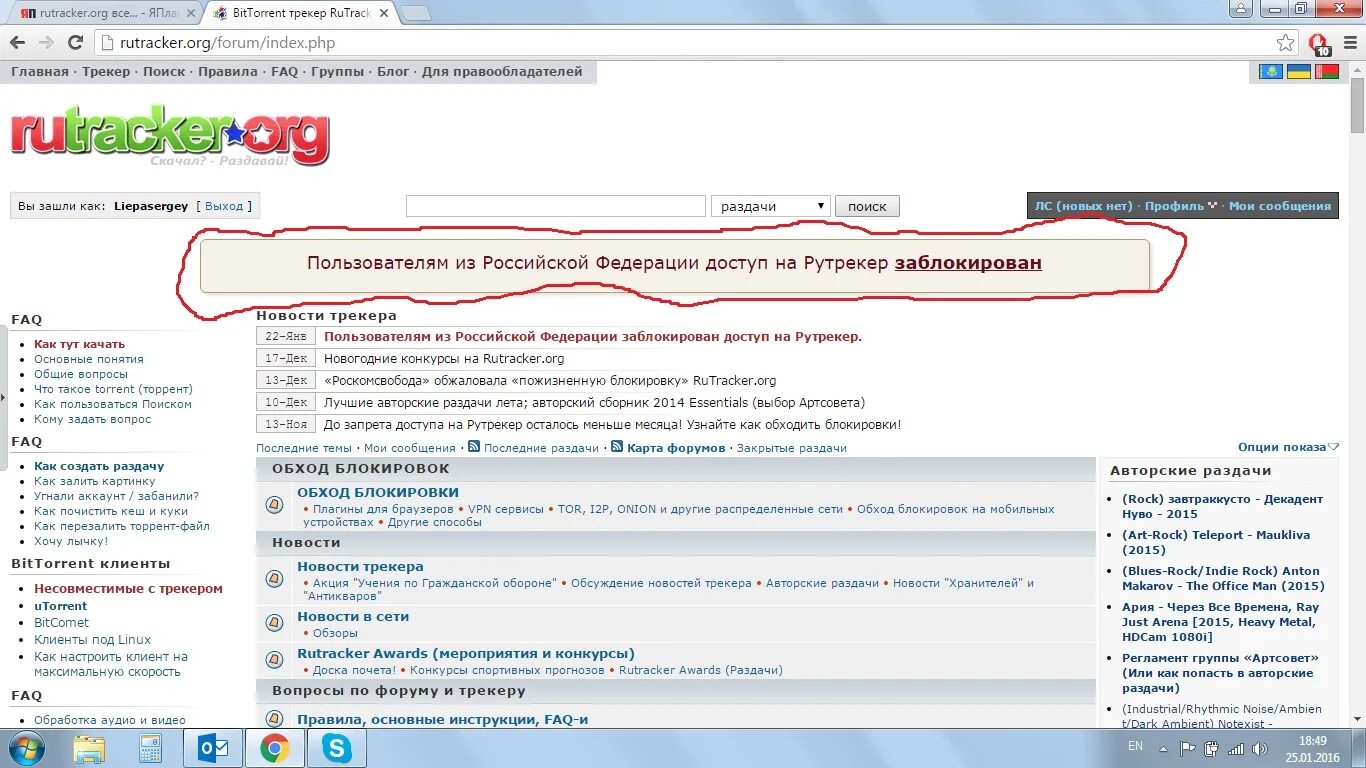
Task: Open the заблокирован link in the banner
Action: (968, 263)
